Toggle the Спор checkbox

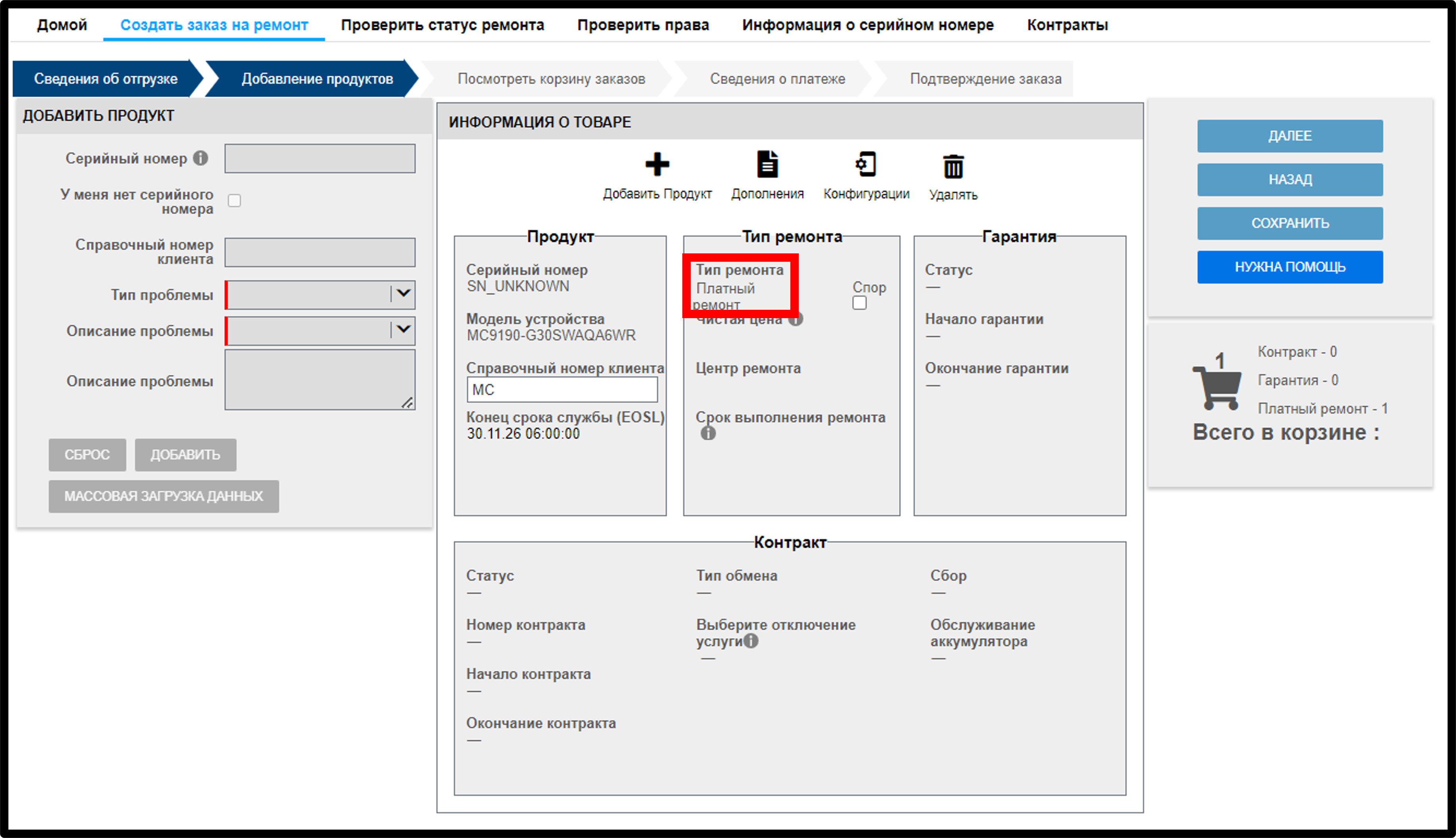pyautogui.click(x=859, y=303)
